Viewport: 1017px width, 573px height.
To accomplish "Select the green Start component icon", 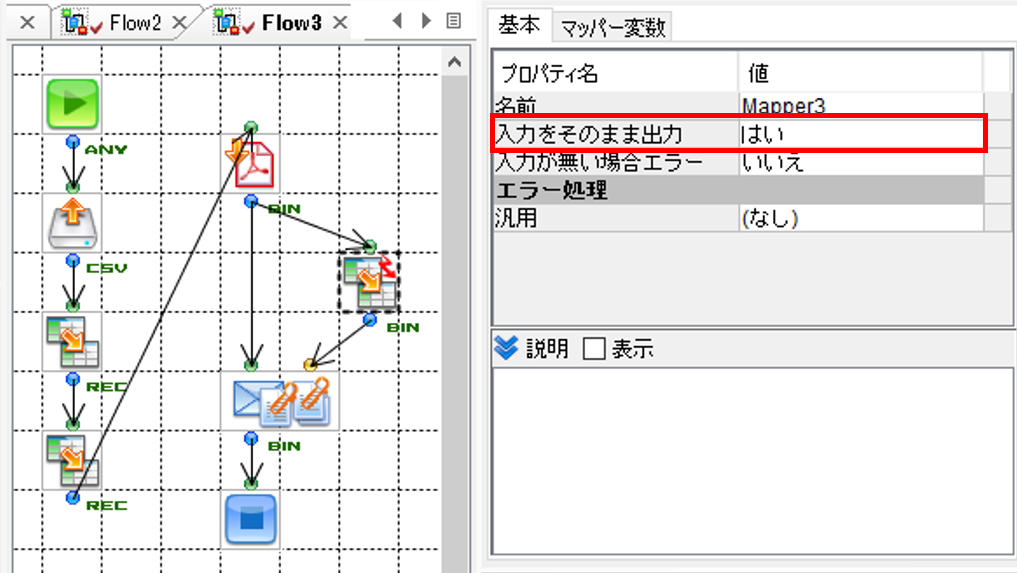I will (73, 104).
